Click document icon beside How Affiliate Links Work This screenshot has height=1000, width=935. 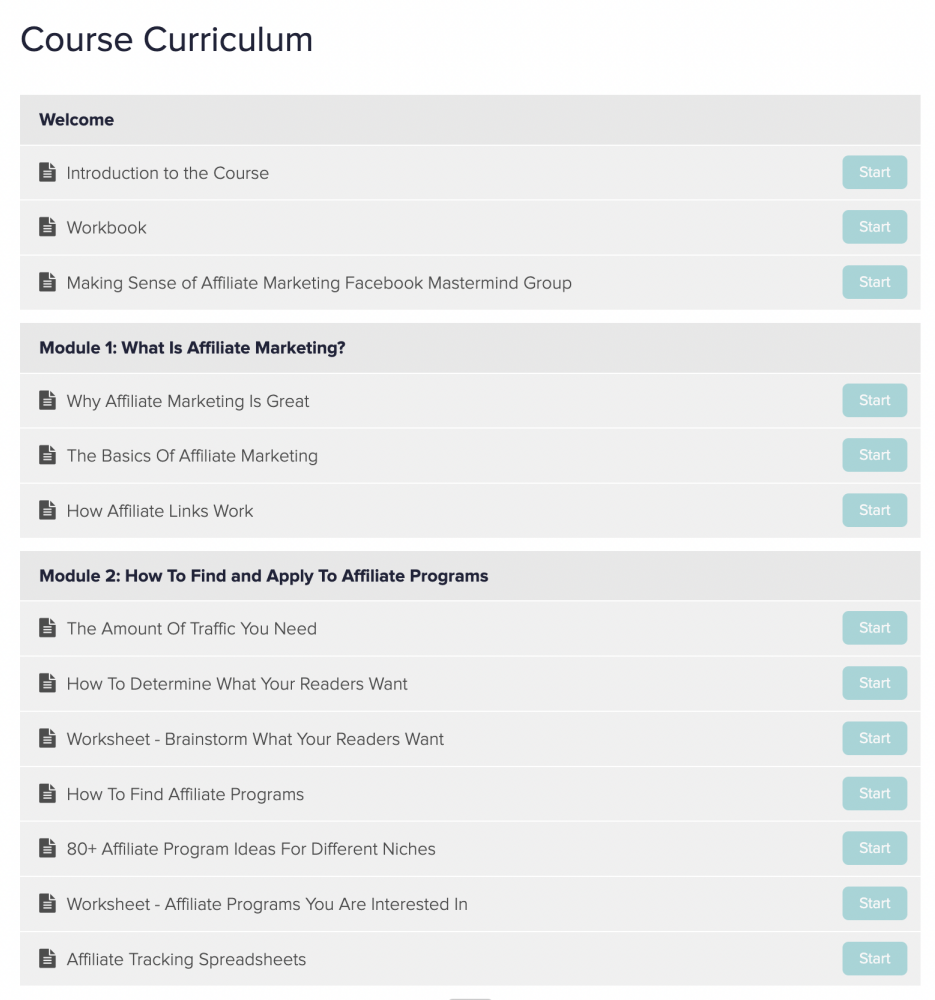(47, 510)
